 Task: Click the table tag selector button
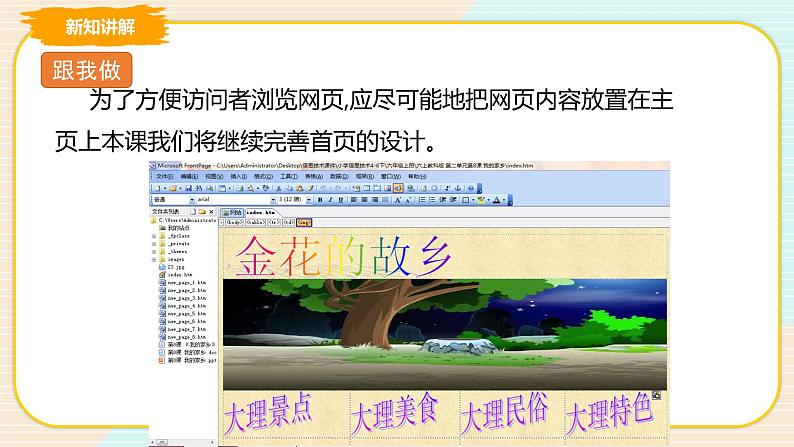[255, 222]
